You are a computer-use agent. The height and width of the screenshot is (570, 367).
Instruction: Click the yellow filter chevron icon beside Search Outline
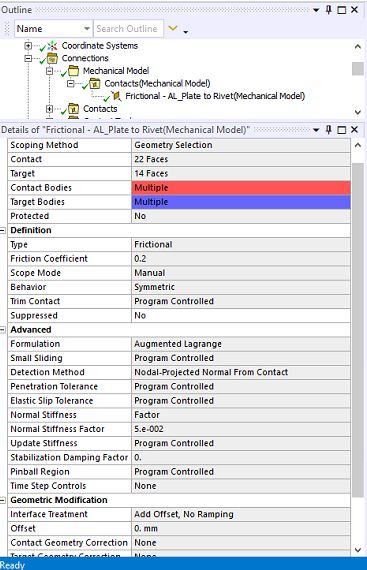173,28
